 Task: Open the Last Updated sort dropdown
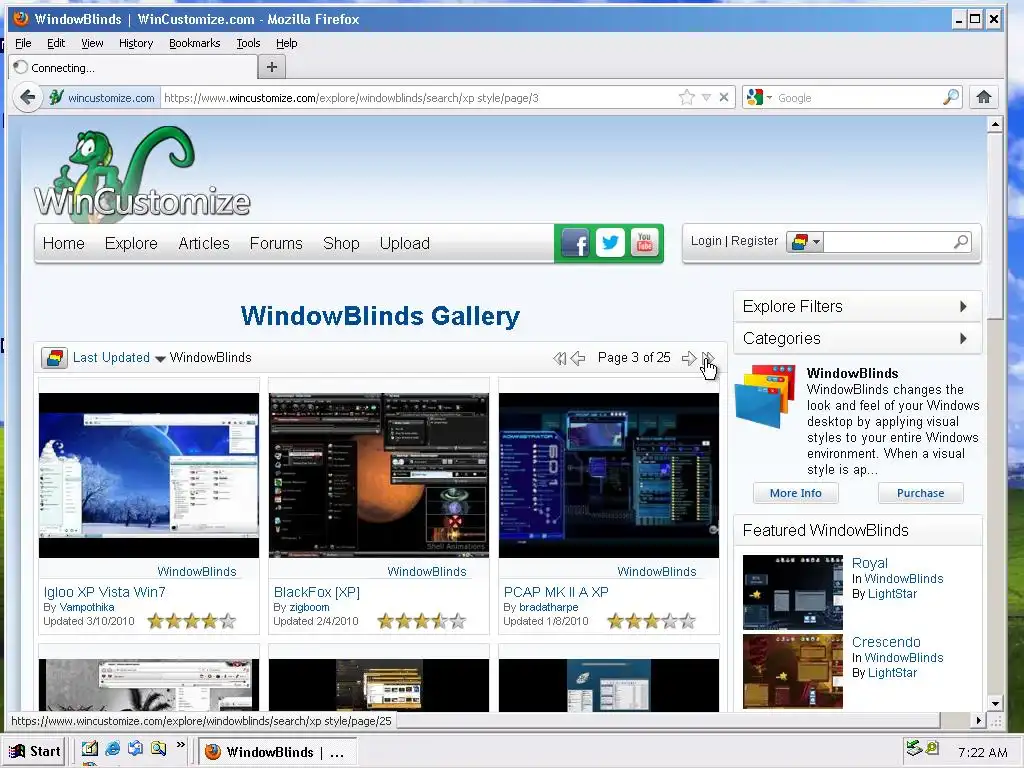click(x=119, y=358)
